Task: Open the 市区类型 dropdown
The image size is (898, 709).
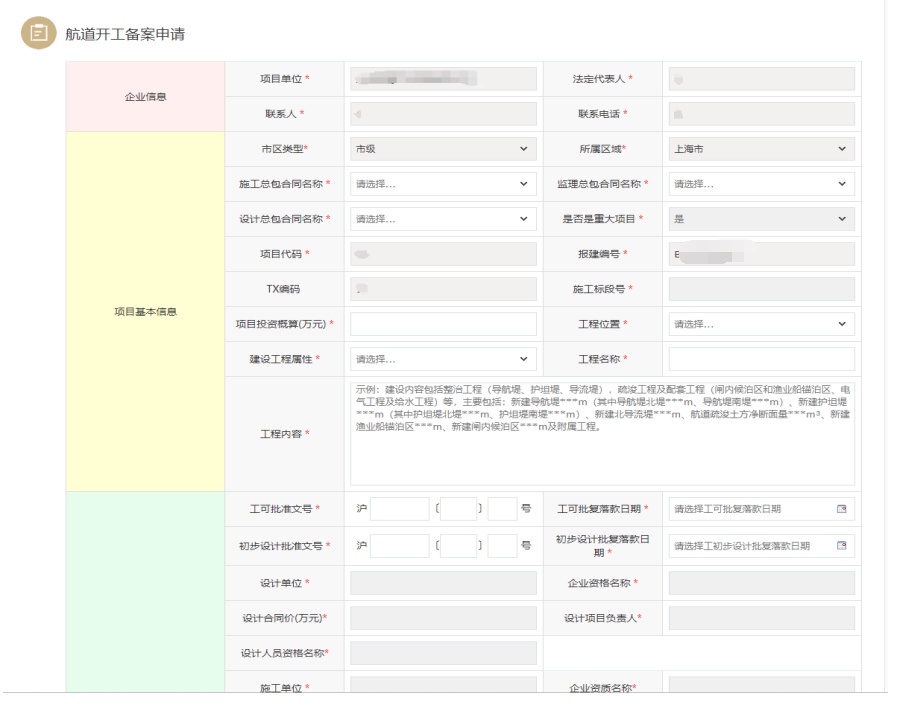Action: pos(443,149)
